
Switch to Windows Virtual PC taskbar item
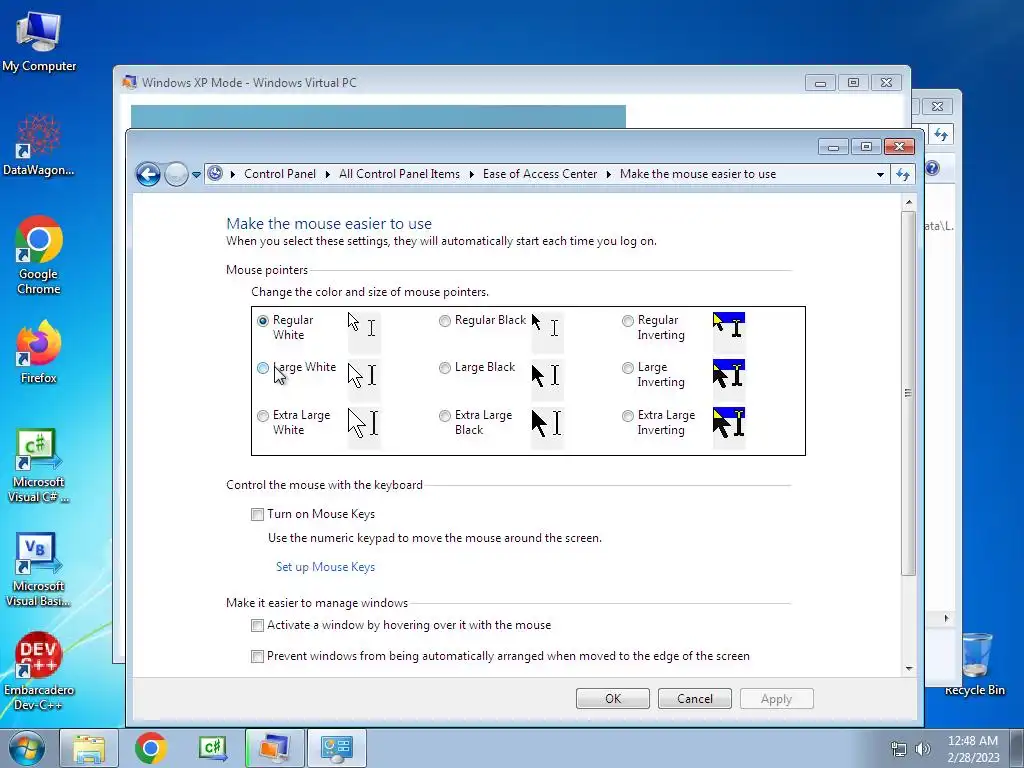point(274,748)
